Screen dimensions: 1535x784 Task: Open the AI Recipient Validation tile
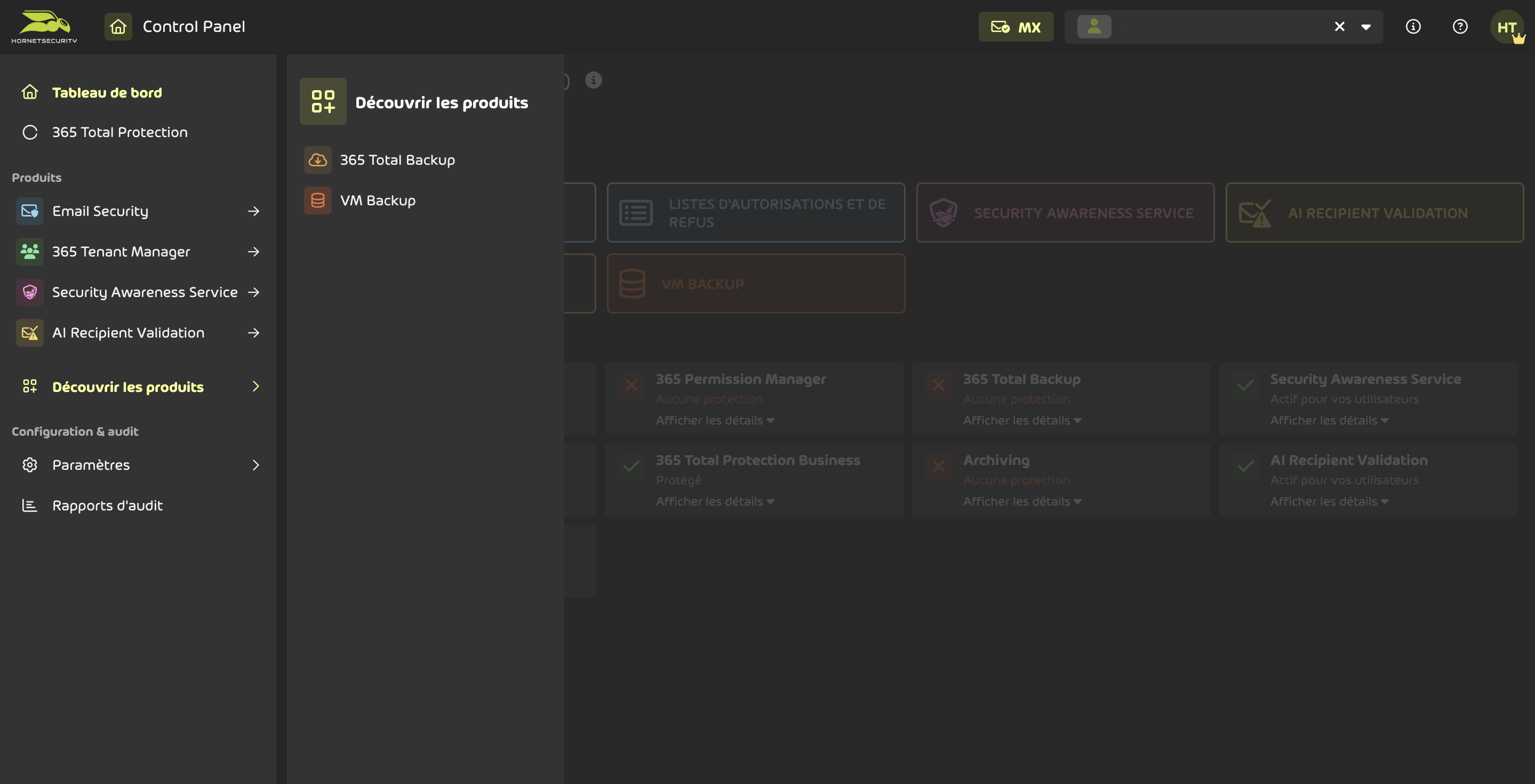coord(1374,213)
